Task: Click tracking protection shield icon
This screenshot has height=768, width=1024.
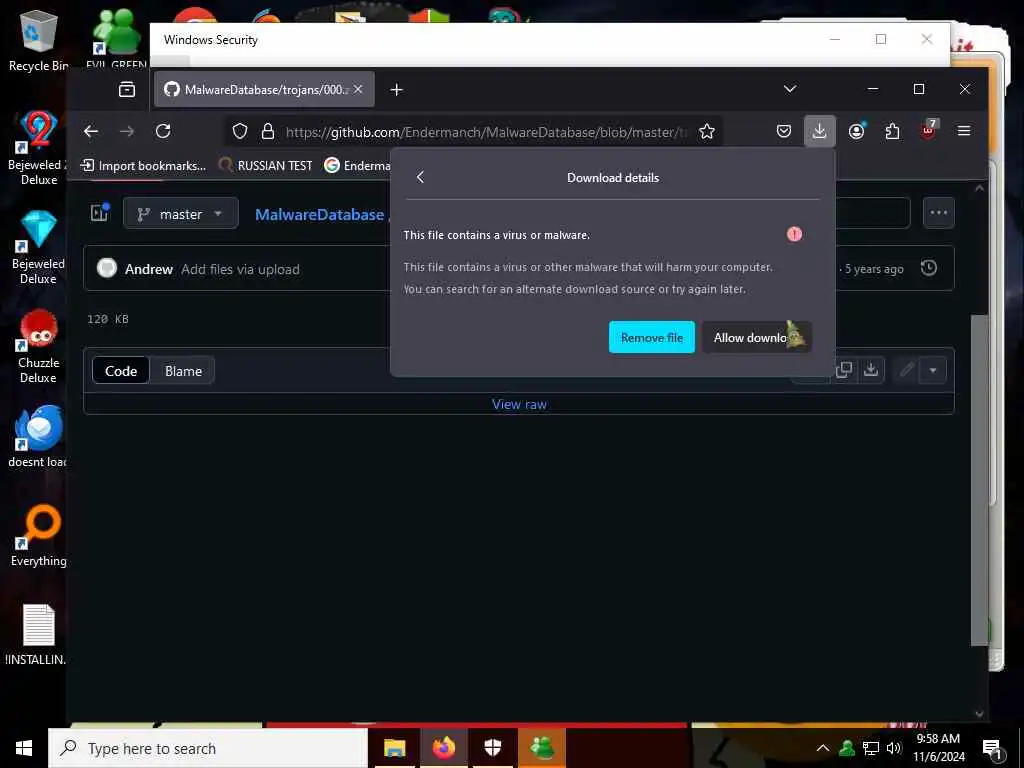Action: pos(240,132)
